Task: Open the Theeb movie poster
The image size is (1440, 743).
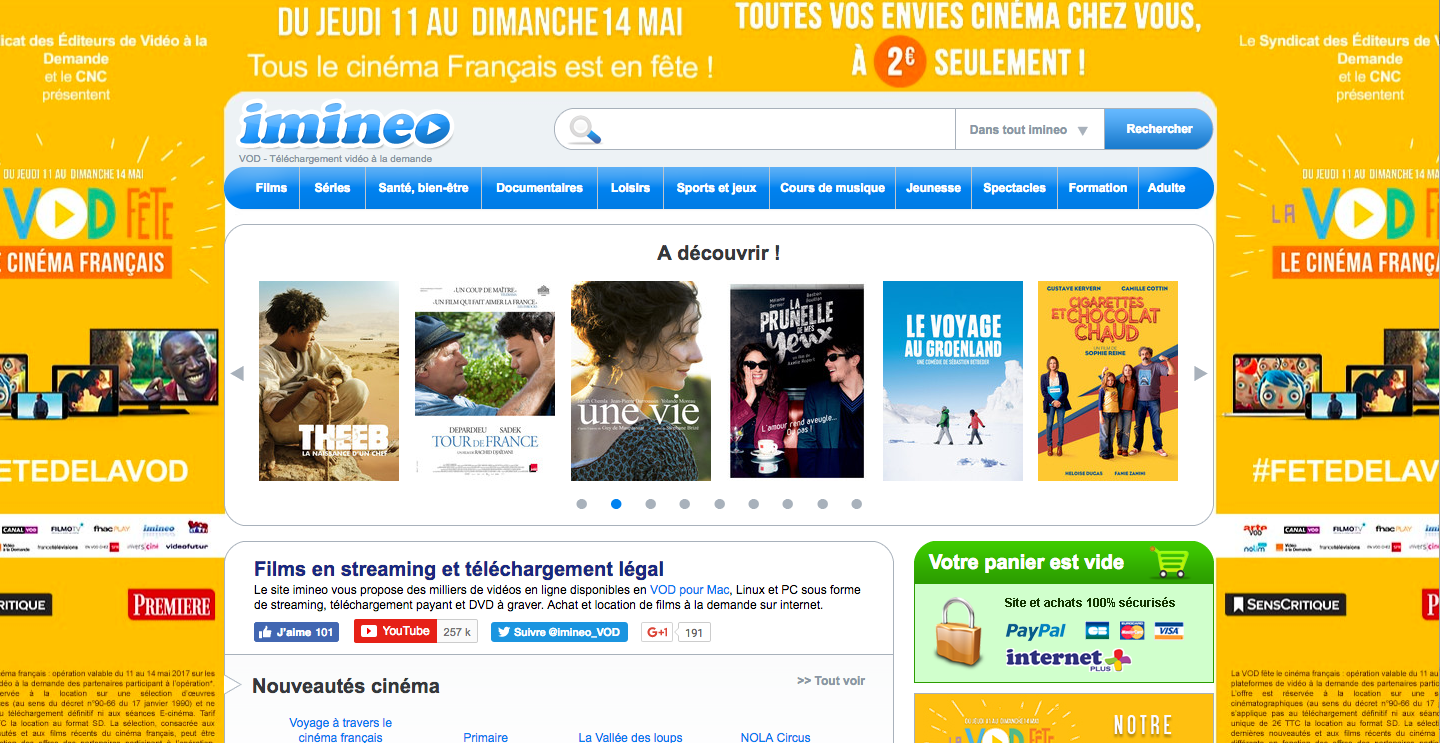Action: 328,381
